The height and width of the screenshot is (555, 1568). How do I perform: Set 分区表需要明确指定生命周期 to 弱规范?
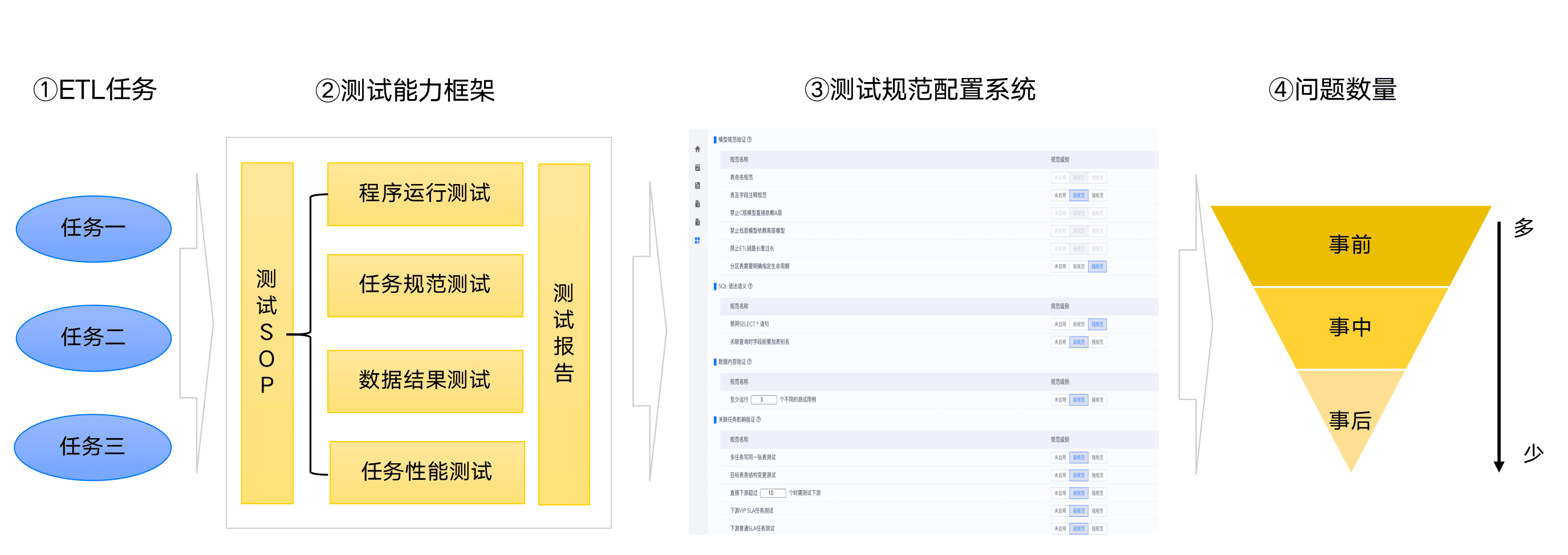(1079, 267)
